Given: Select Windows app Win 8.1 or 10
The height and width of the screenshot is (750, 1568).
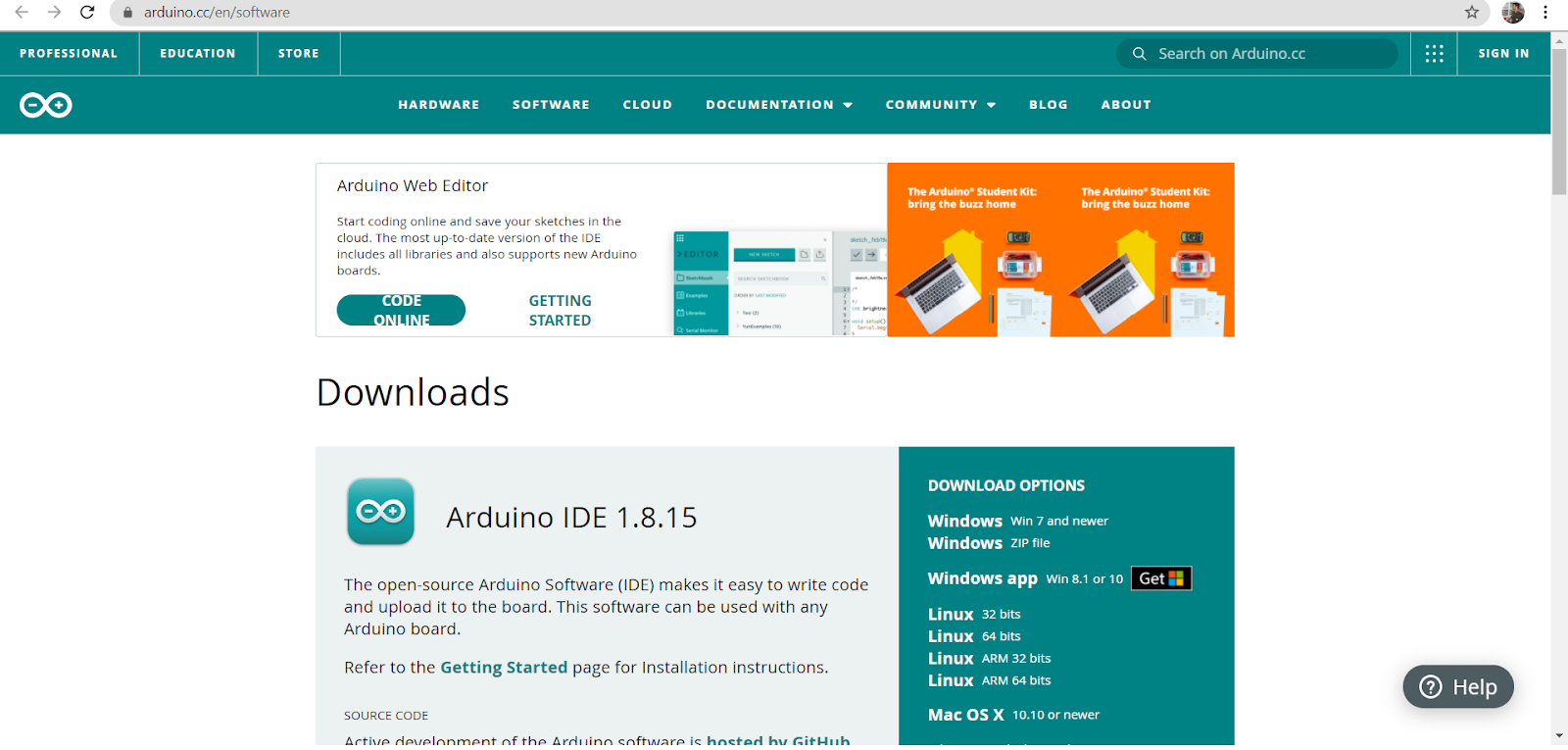Looking at the screenshot, I should (1025, 578).
